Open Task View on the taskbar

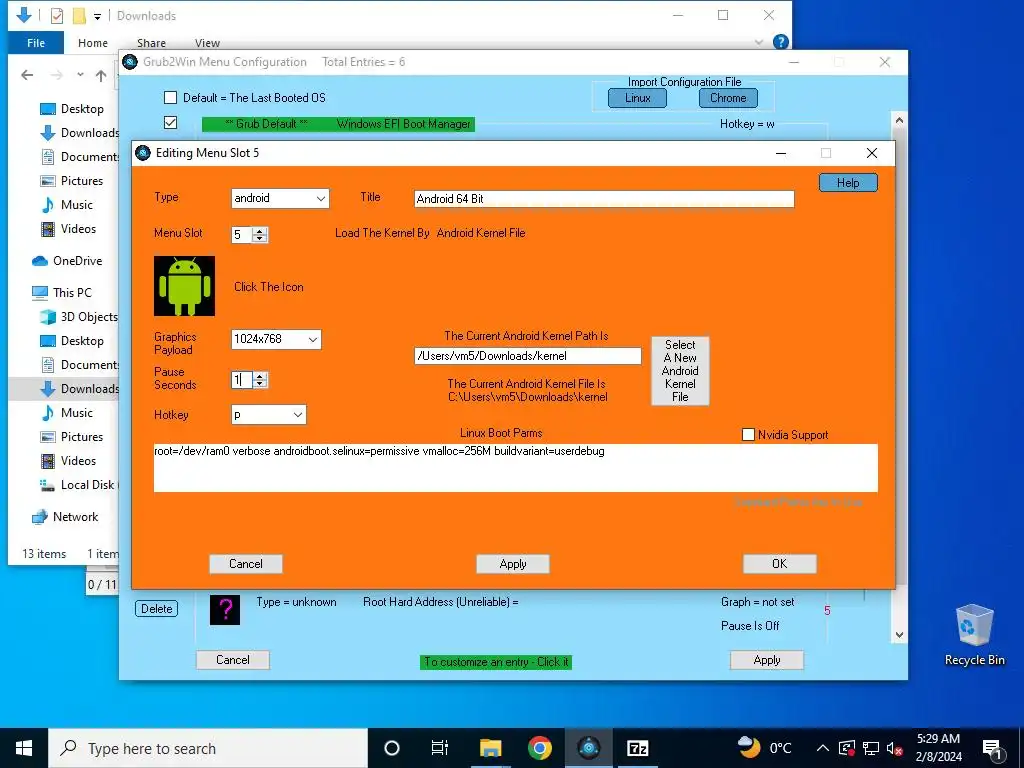[x=440, y=748]
